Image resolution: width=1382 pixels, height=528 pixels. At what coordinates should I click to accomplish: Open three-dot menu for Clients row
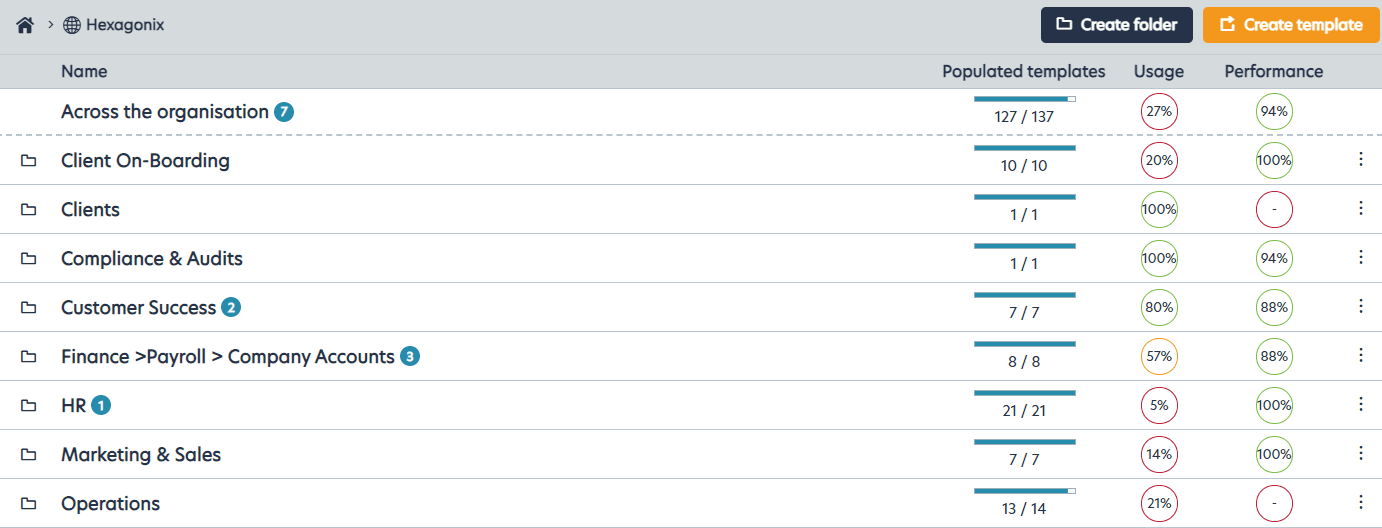point(1360,208)
